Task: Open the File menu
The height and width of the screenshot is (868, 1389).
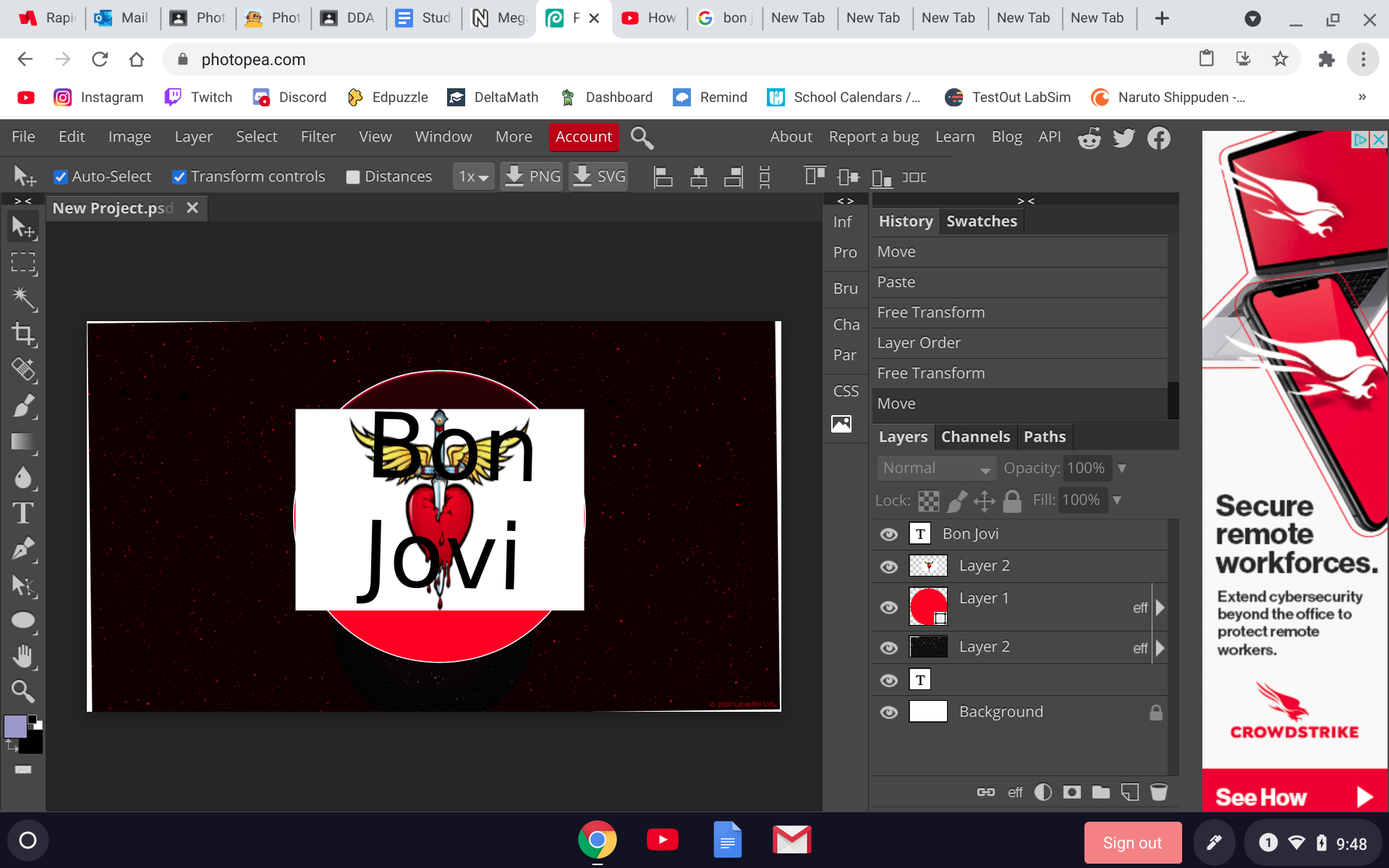Action: coord(23,137)
